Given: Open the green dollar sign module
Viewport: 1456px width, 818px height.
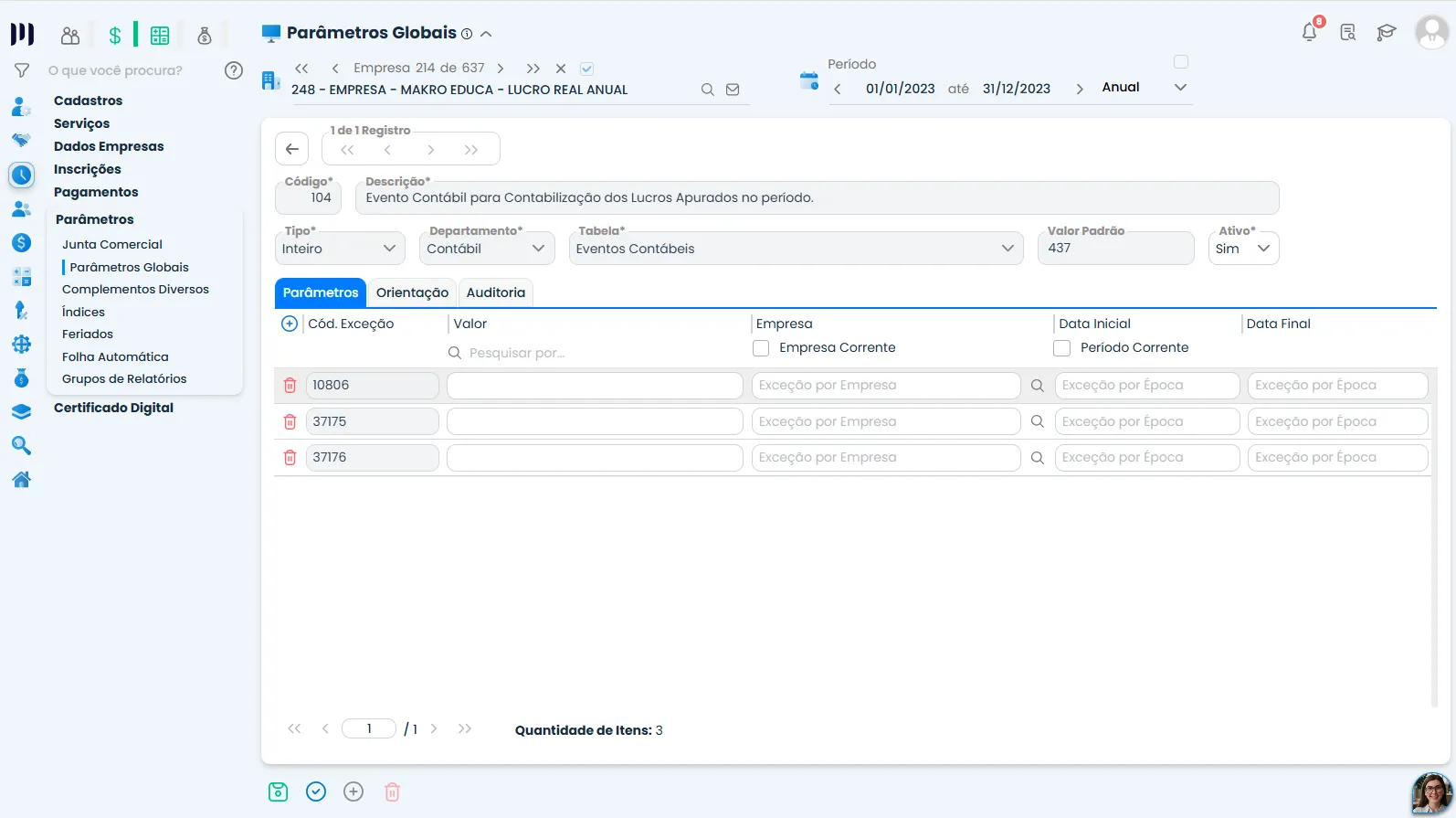Looking at the screenshot, I should (115, 36).
